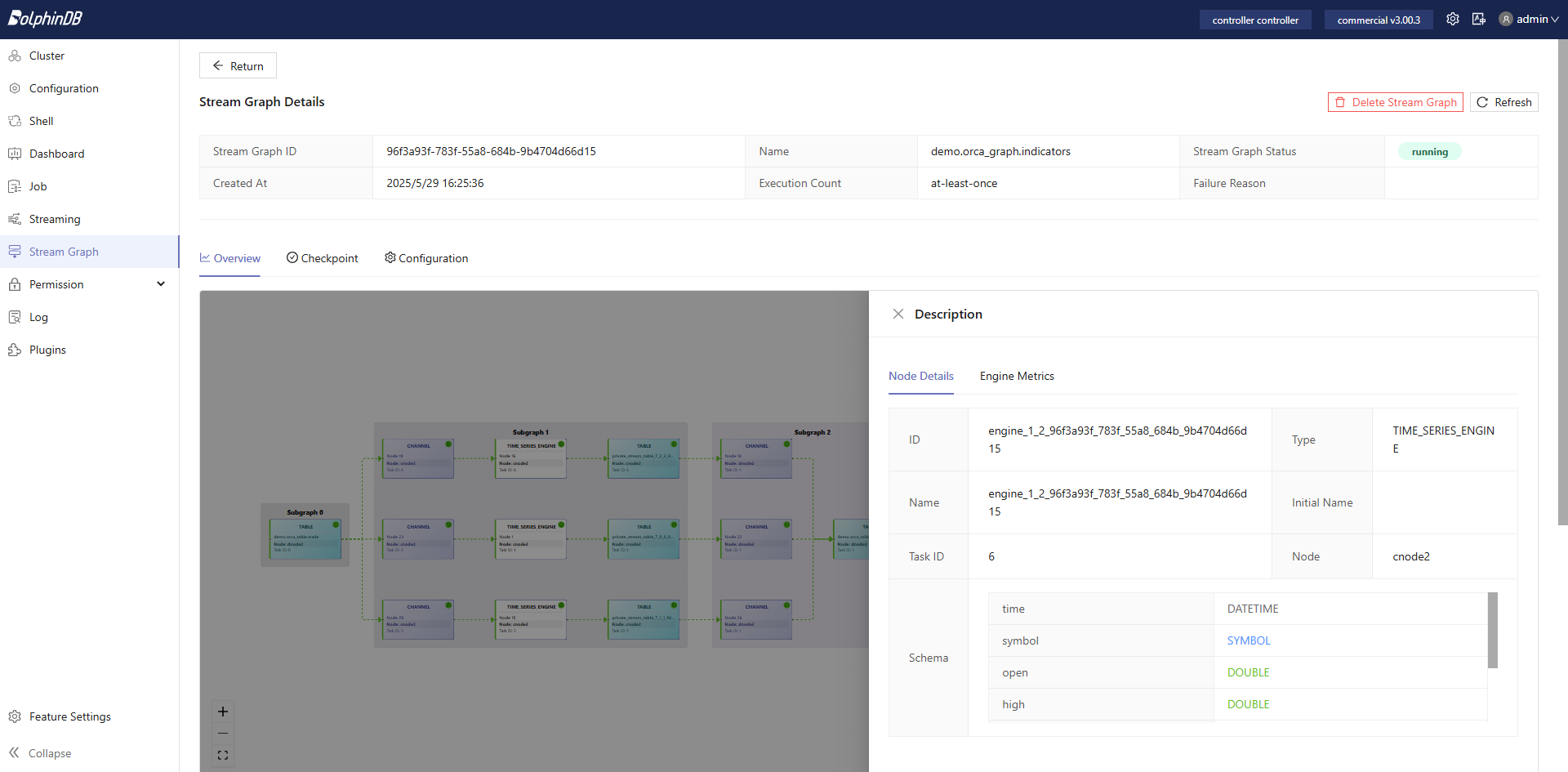Viewport: 1568px width, 772px height.
Task: Open the Cluster page from sidebar
Action: 47,56
